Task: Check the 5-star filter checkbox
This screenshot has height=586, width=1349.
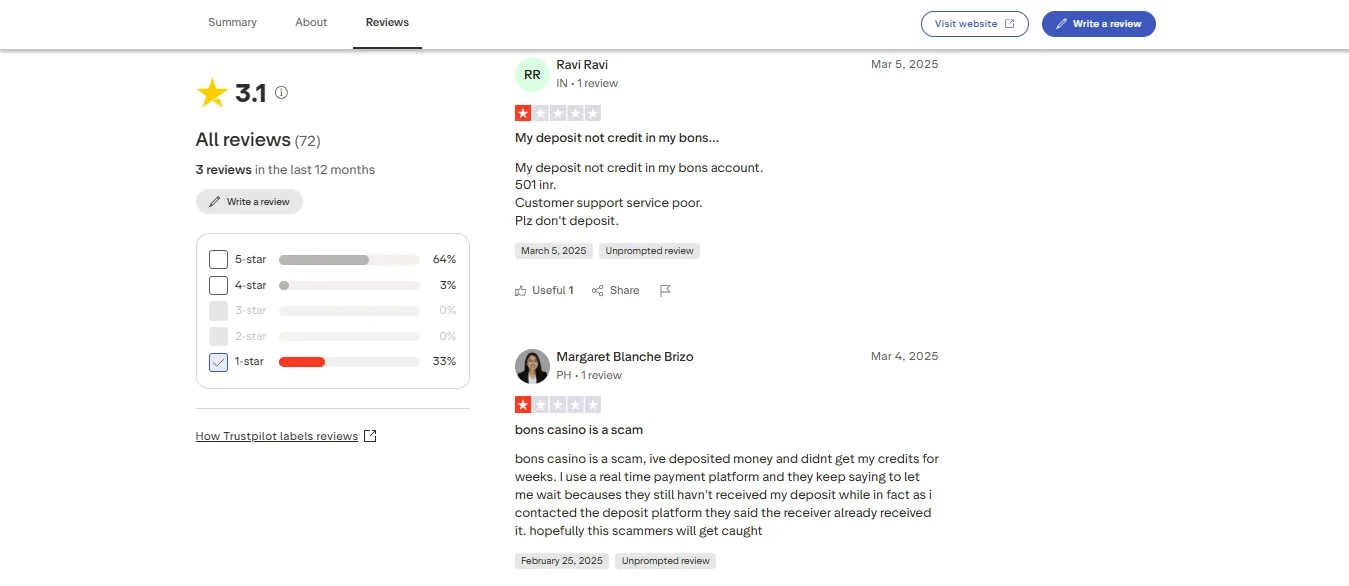Action: (x=218, y=260)
